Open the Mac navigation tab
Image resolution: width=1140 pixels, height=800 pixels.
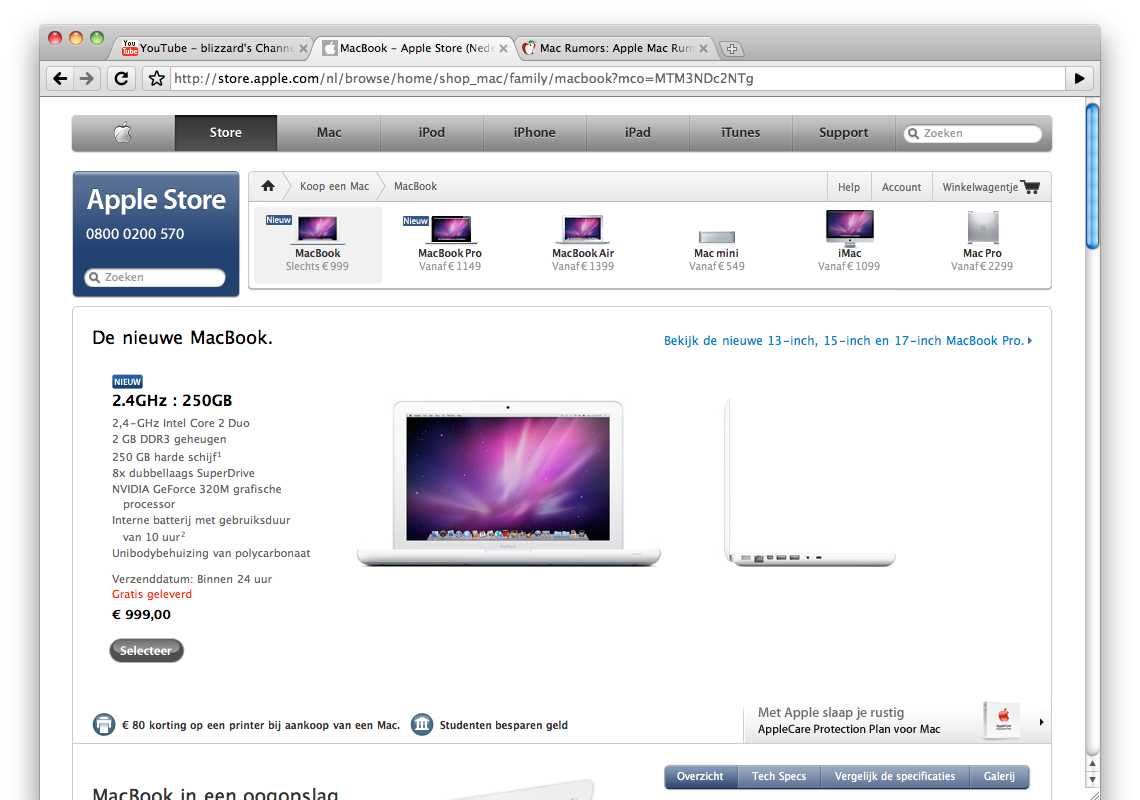tap(329, 133)
